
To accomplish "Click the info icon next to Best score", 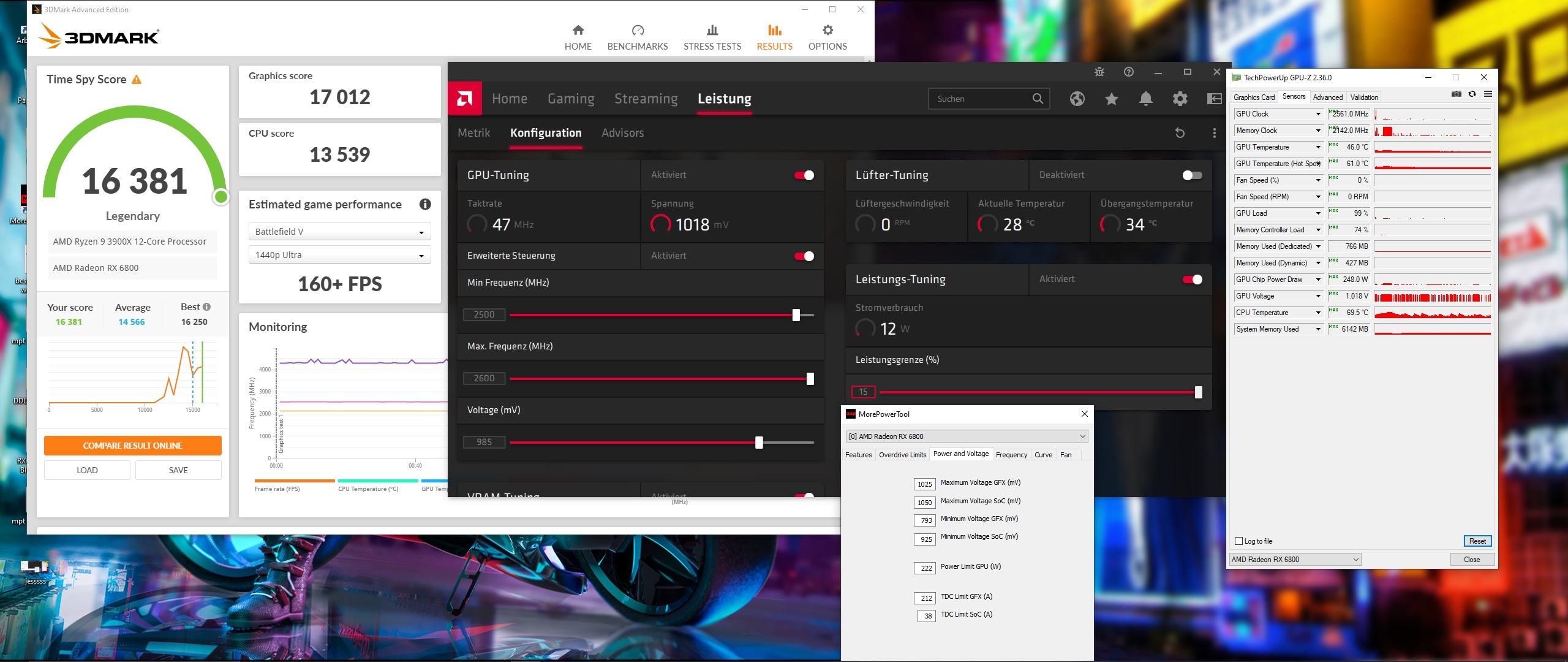I will coord(206,307).
